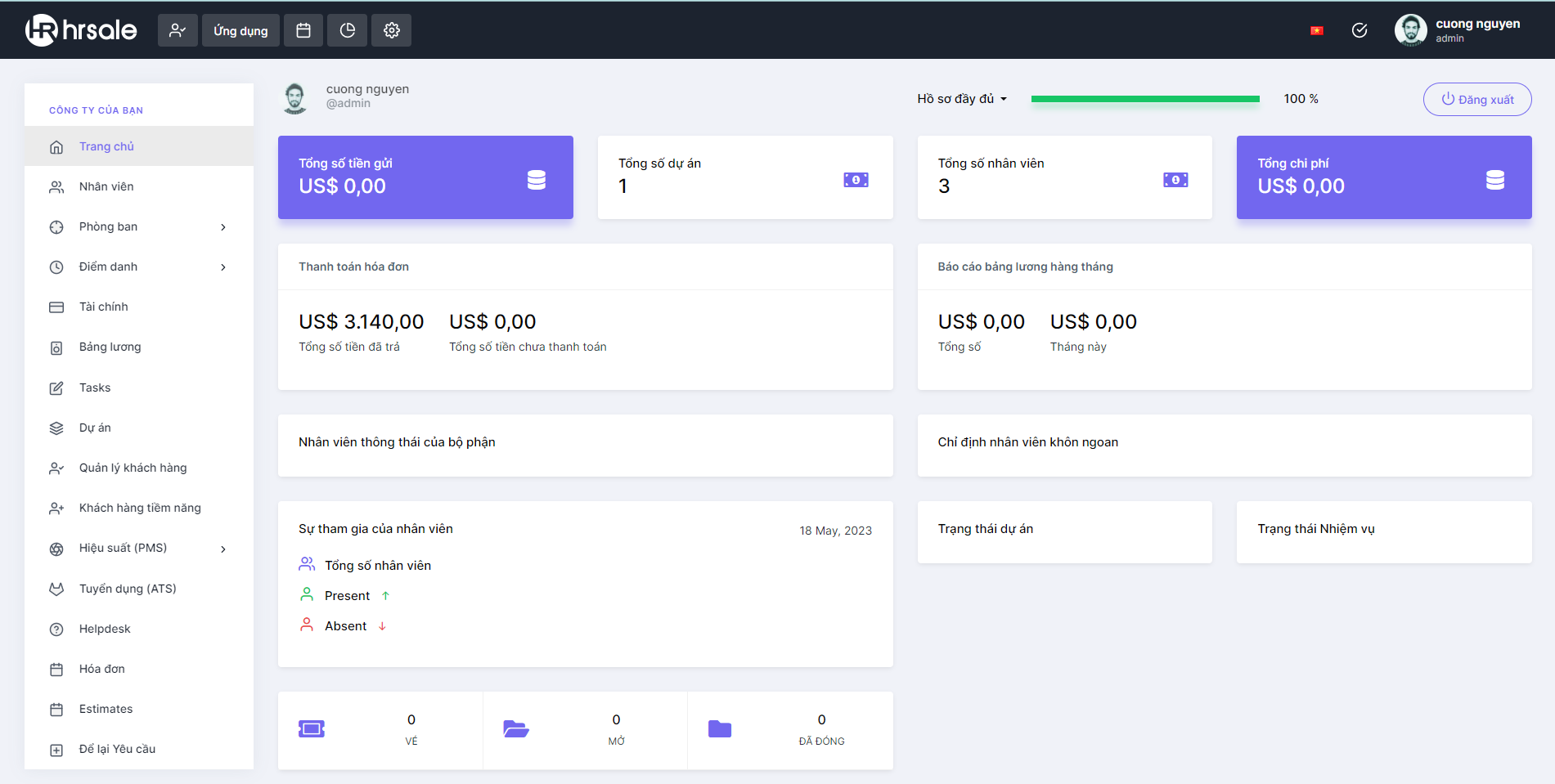The height and width of the screenshot is (784, 1555).
Task: Click the 18 May, 2023 date
Action: (835, 531)
